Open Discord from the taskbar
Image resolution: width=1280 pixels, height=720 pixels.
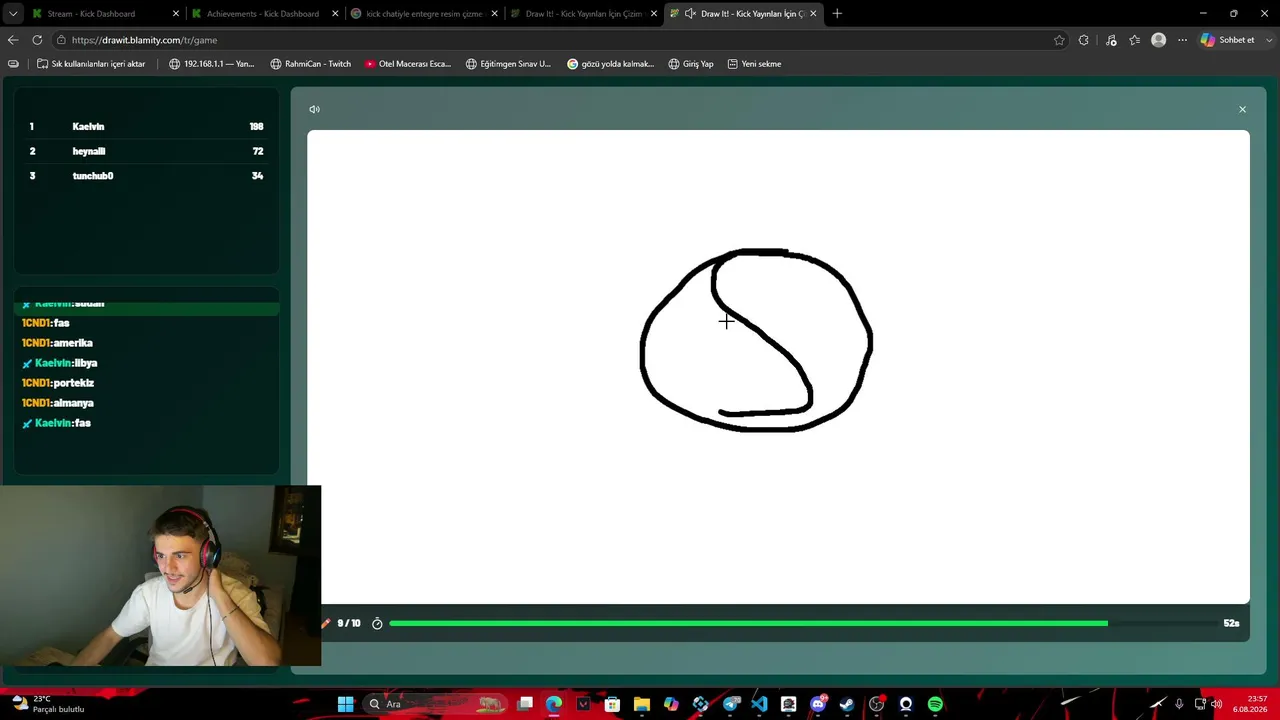818,704
